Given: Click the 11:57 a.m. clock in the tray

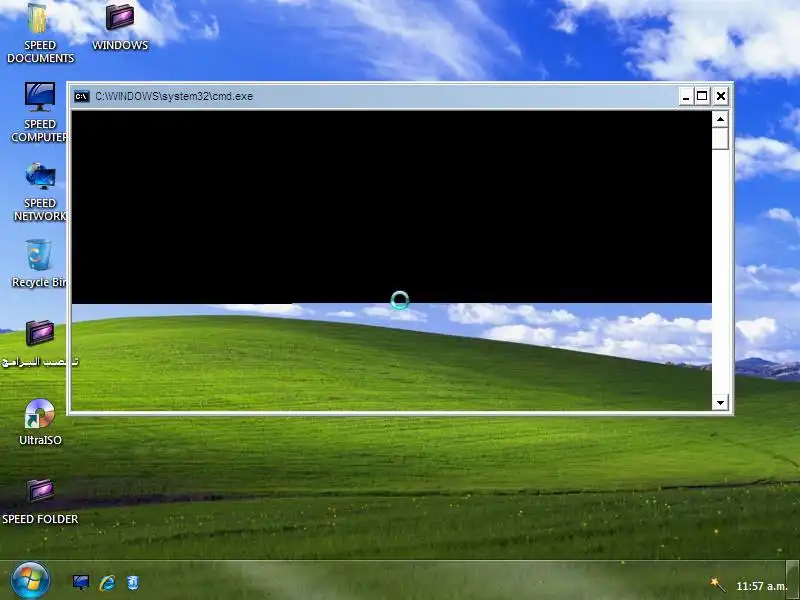Looking at the screenshot, I should click(761, 586).
